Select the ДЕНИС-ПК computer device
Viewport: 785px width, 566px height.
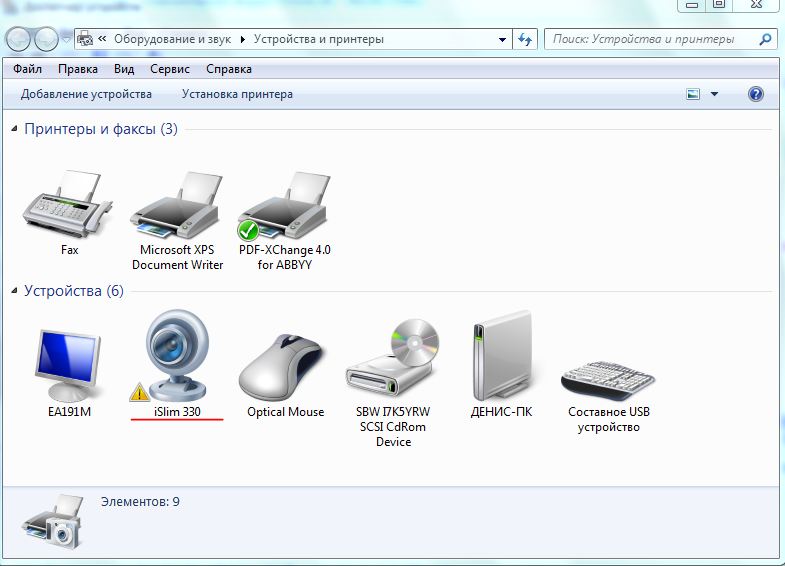tap(500, 360)
